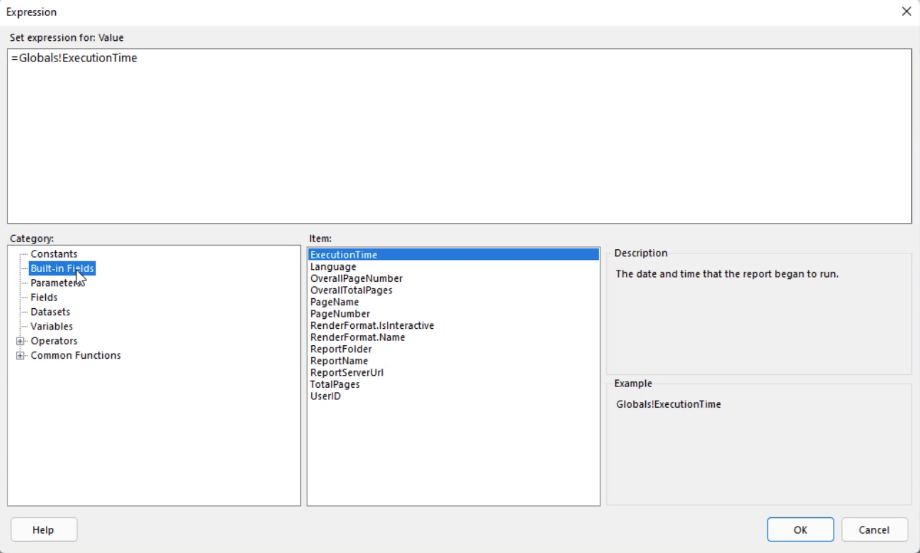Select Variables in the Category tree
Image resolution: width=920 pixels, height=553 pixels.
[x=52, y=326]
